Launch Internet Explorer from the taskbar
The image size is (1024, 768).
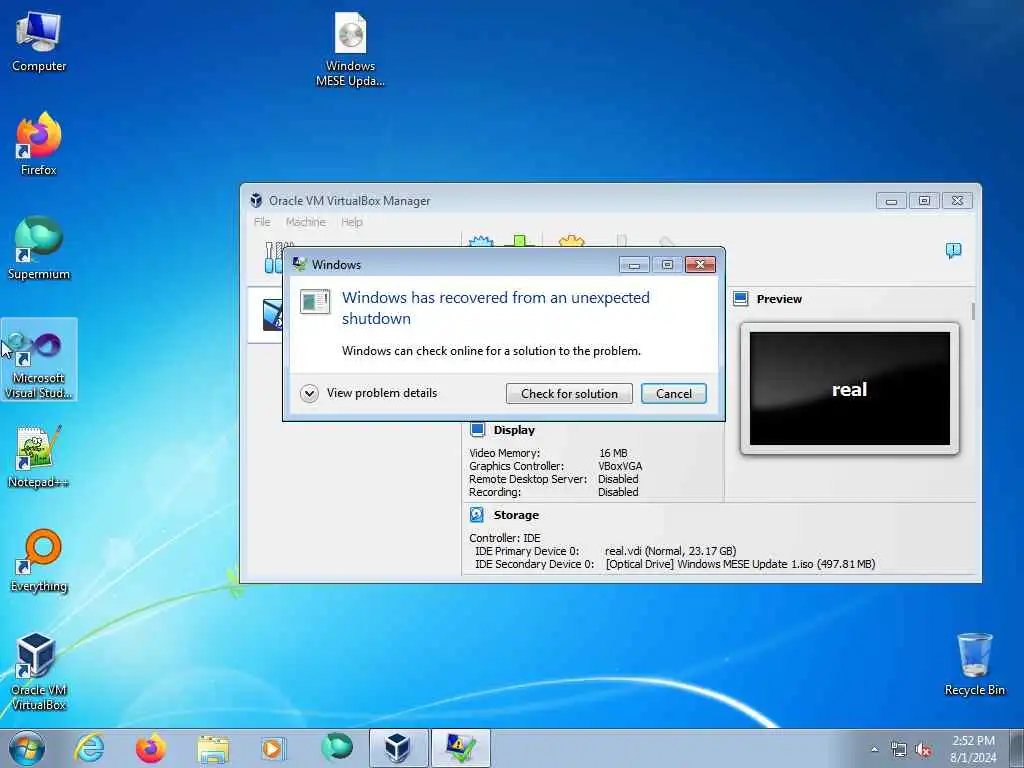coord(89,748)
